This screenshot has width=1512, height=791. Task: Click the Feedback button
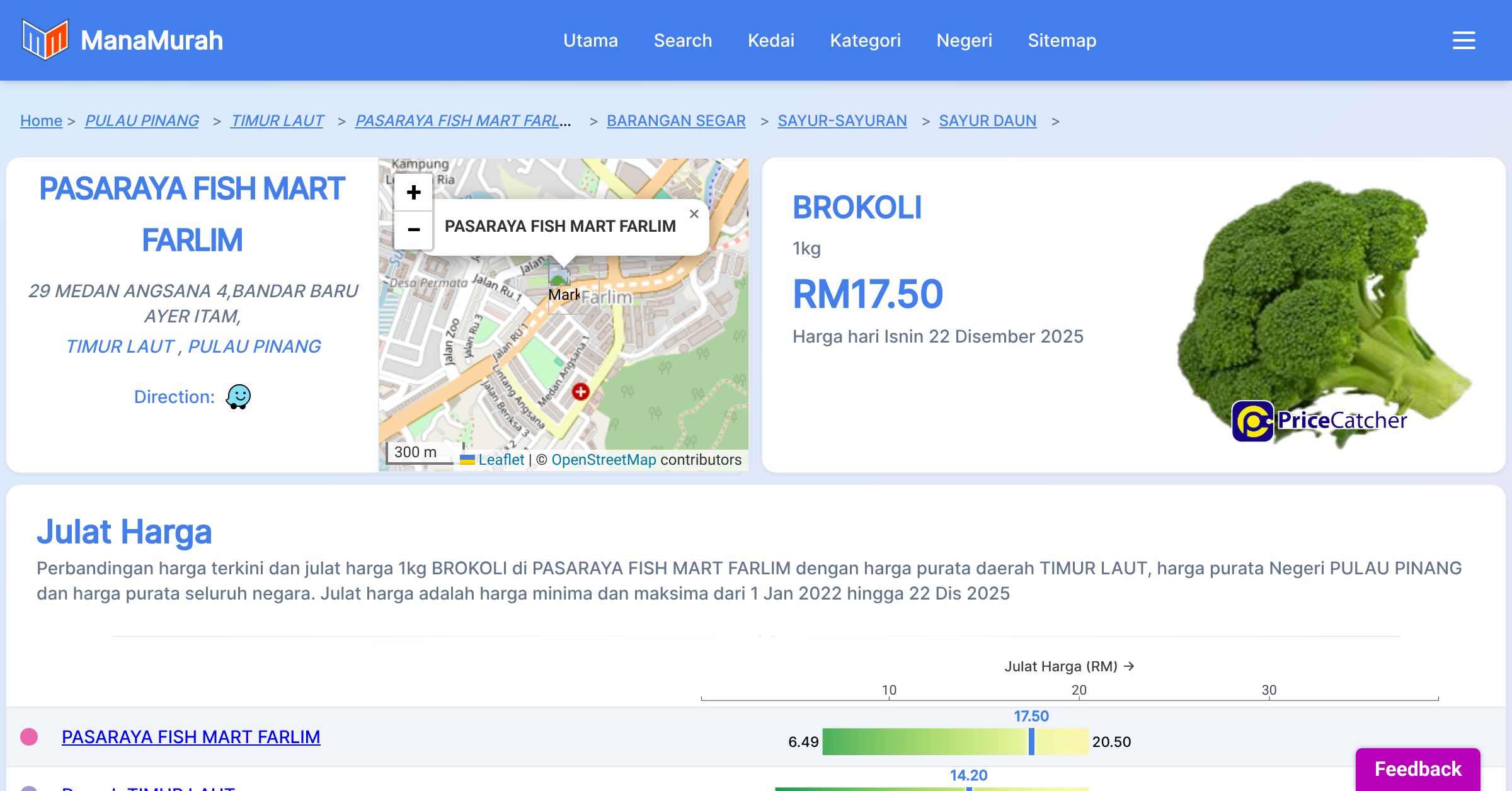(1417, 769)
